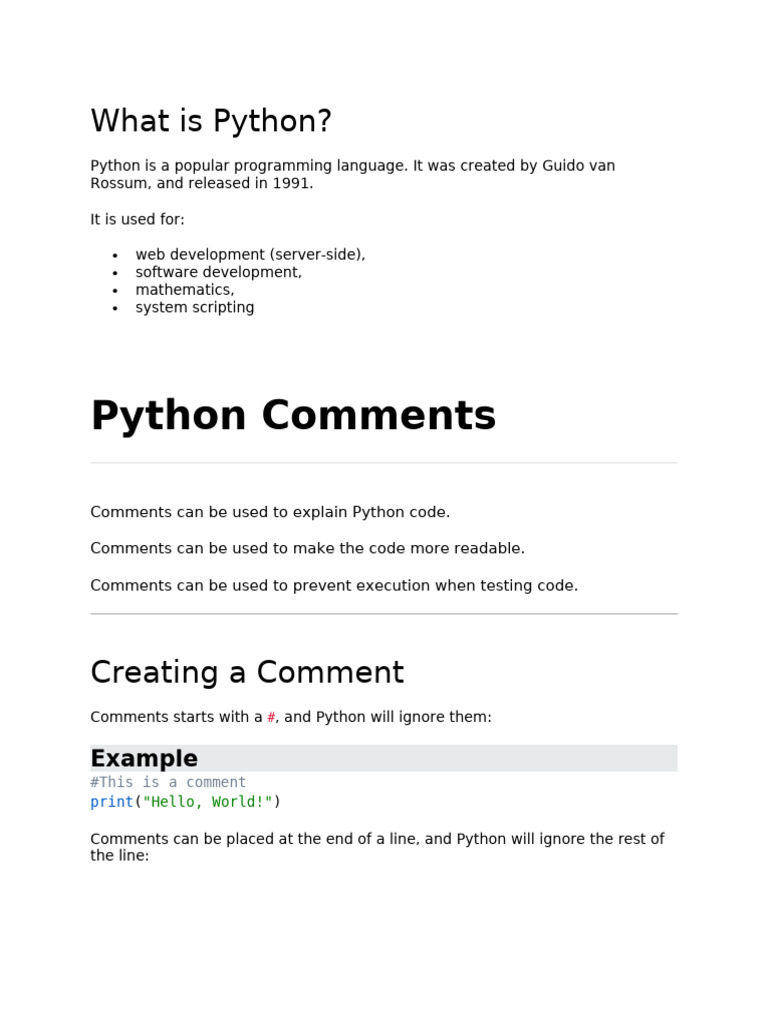This screenshot has width=768, height=1024.
Task: Click the sentence about making code more readable
Action: click(x=307, y=549)
